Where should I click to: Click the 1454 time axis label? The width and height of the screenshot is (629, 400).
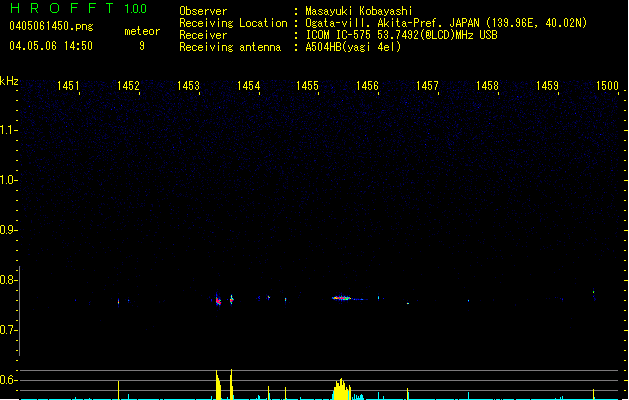click(x=248, y=85)
